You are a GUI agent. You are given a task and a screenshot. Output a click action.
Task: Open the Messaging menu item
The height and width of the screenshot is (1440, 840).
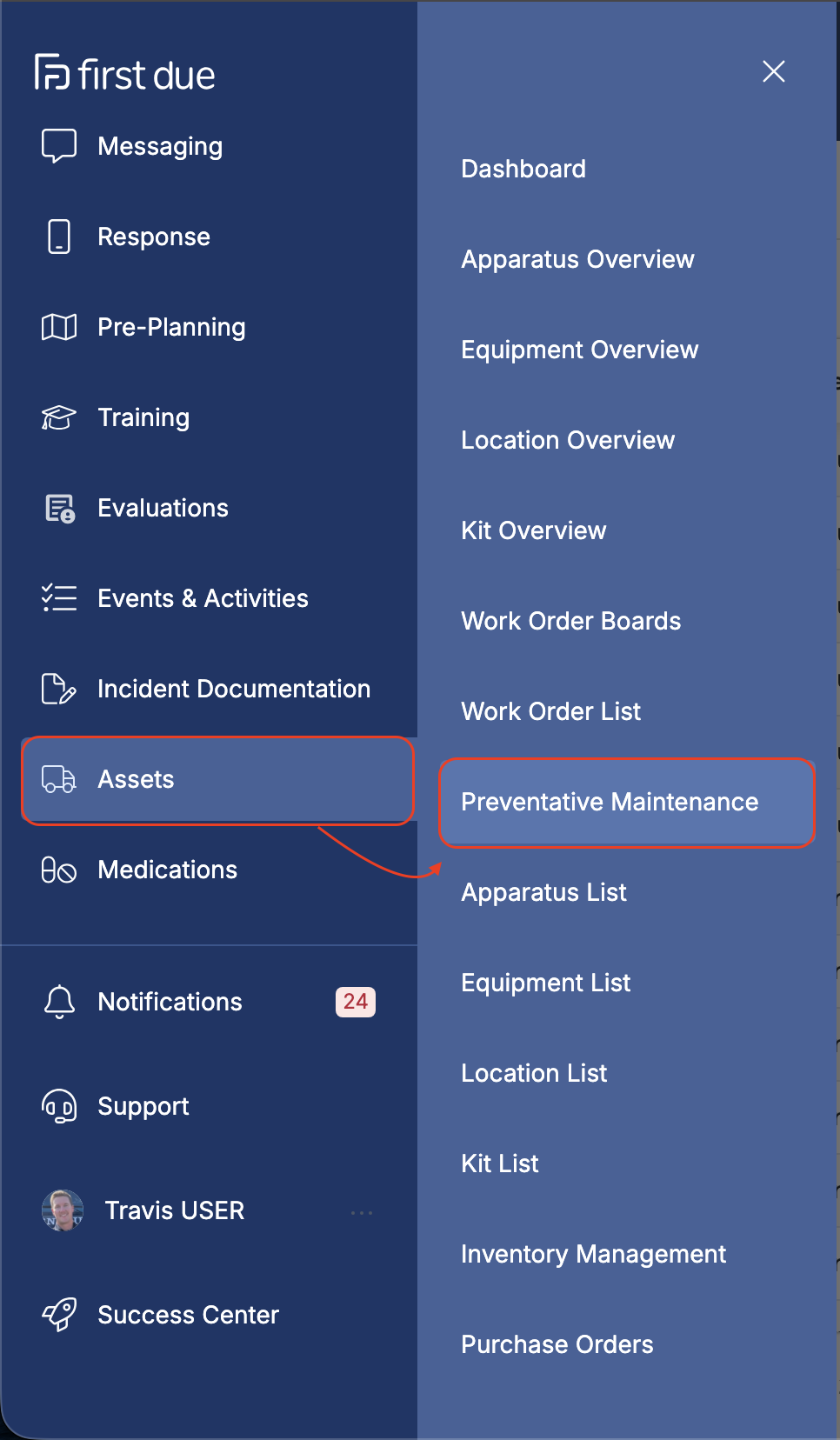[x=160, y=146]
